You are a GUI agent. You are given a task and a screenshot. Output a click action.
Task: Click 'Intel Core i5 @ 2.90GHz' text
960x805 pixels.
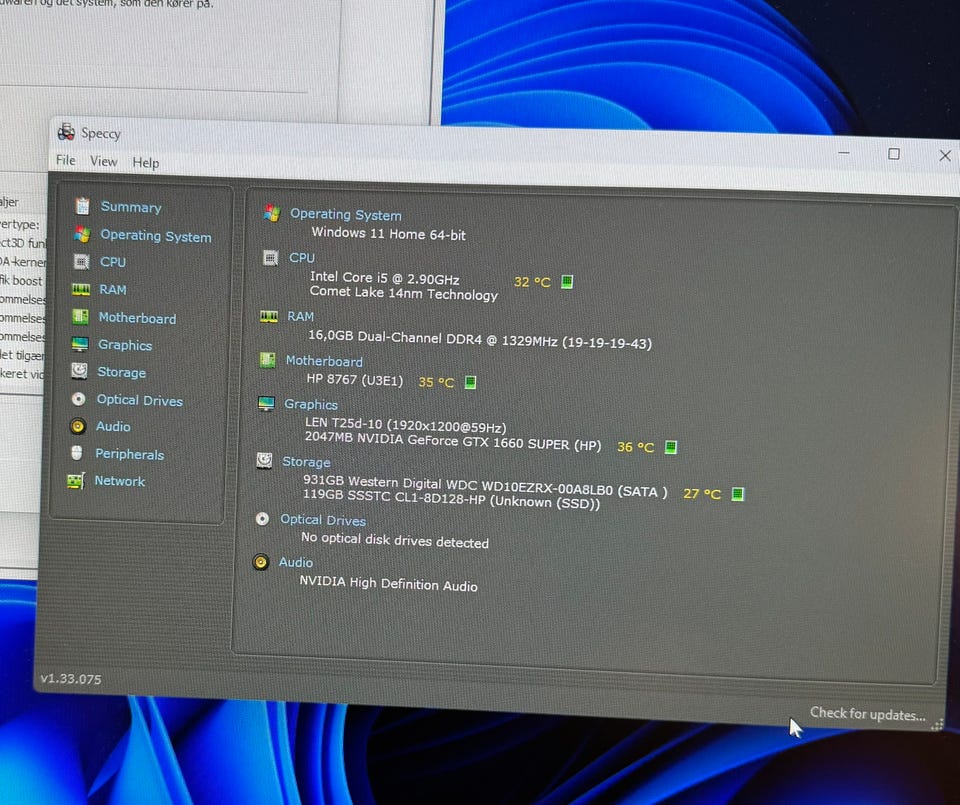coord(384,279)
